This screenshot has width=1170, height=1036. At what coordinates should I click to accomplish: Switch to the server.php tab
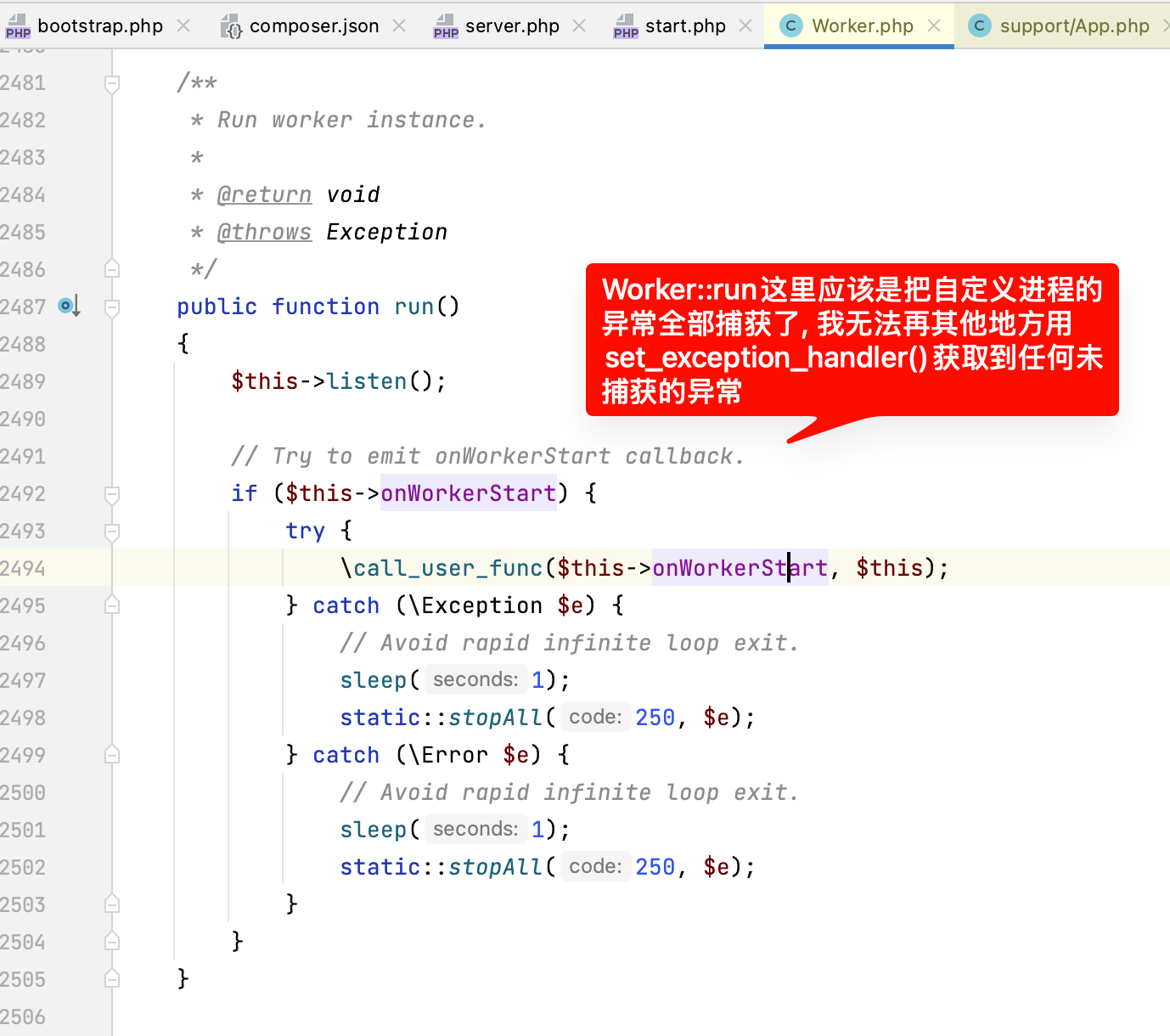(x=512, y=26)
